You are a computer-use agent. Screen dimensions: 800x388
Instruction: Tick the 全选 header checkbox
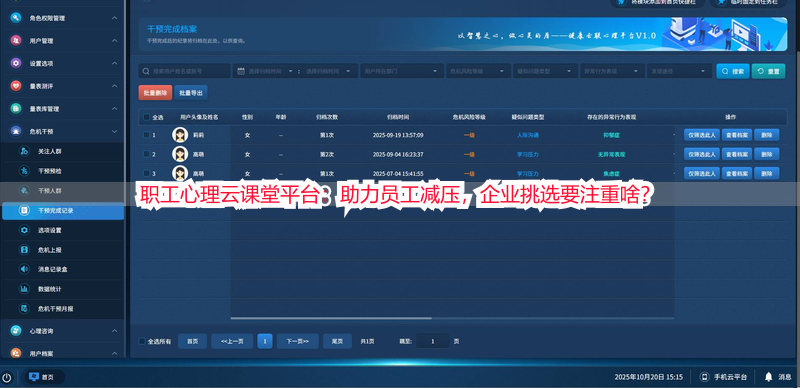click(x=147, y=117)
